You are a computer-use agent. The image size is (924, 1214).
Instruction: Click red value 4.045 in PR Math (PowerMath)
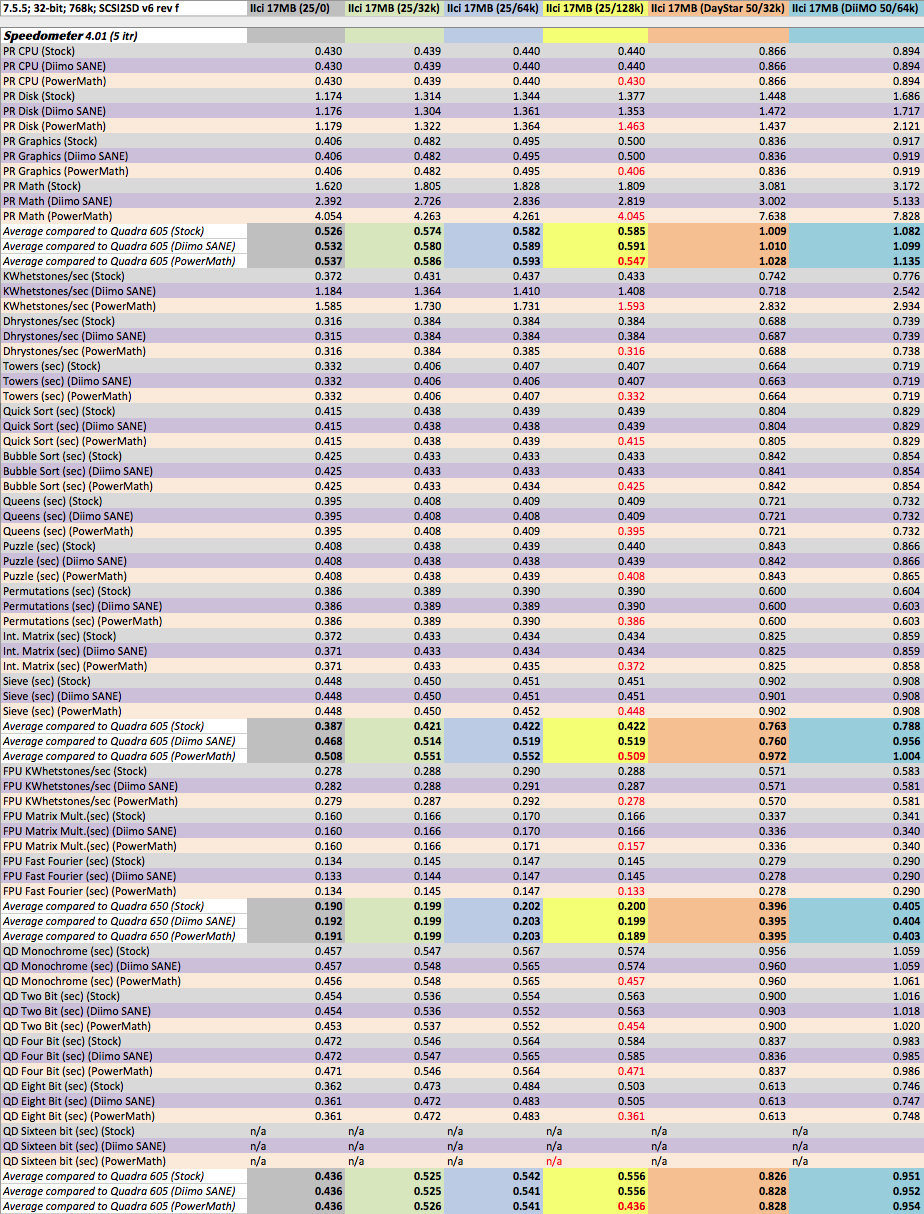coord(630,215)
